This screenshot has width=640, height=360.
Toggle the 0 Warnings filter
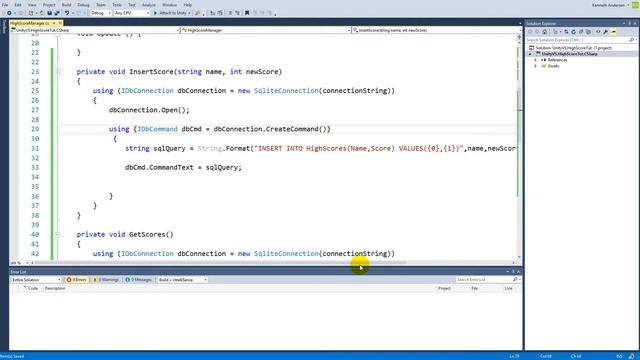(106, 280)
